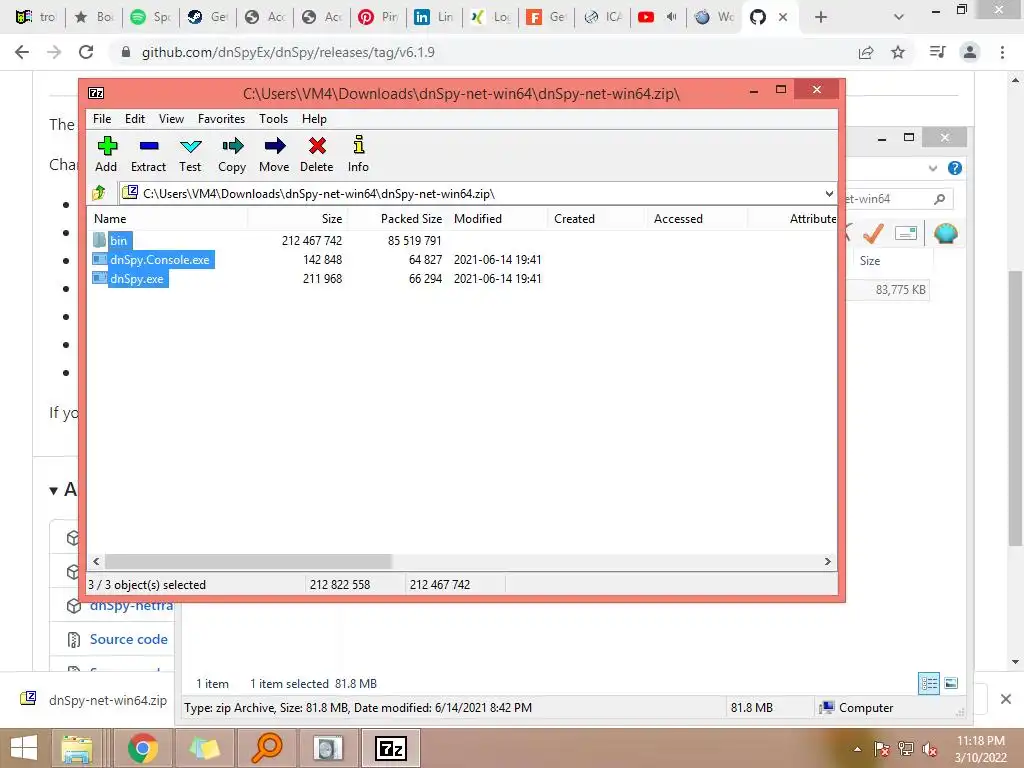Open dnSpy-net-win64.zip download item
1024x768 pixels.
(93, 700)
